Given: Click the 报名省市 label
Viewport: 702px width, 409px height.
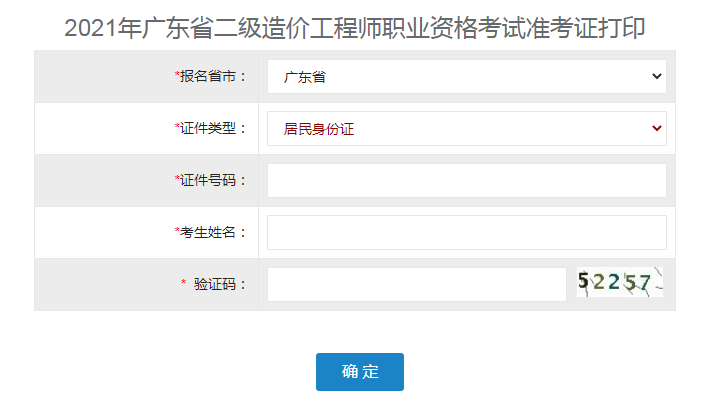Looking at the screenshot, I should tap(213, 76).
